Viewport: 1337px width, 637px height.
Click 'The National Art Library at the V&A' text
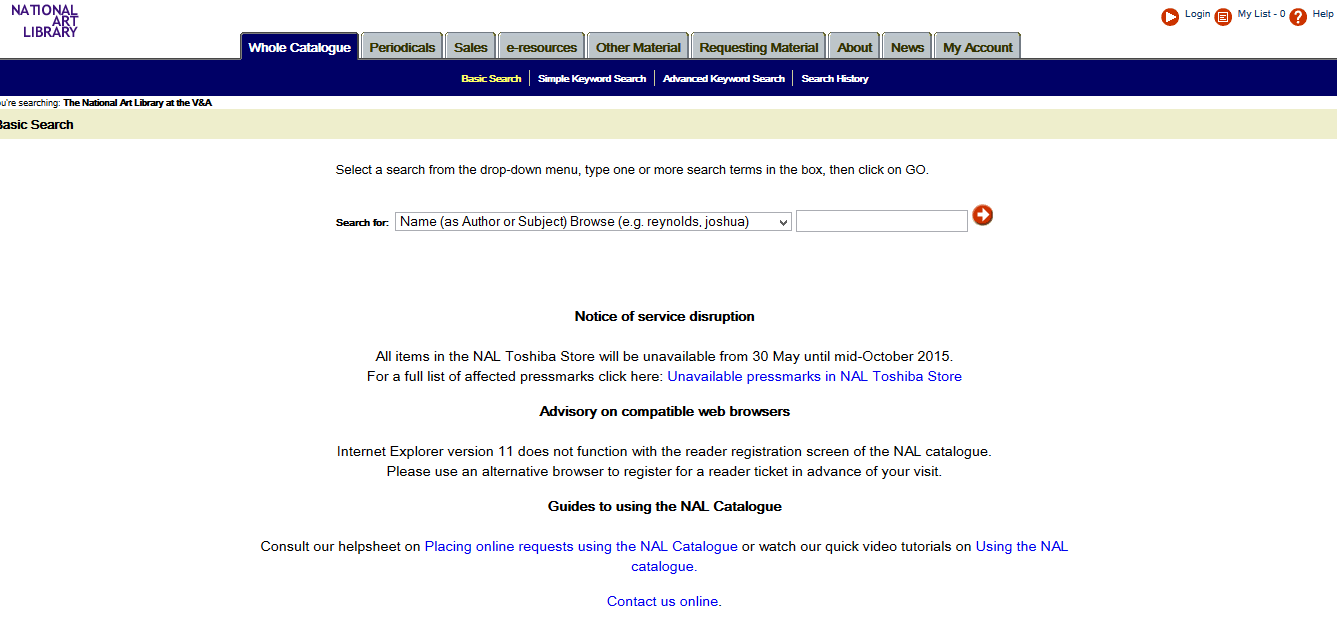point(138,102)
